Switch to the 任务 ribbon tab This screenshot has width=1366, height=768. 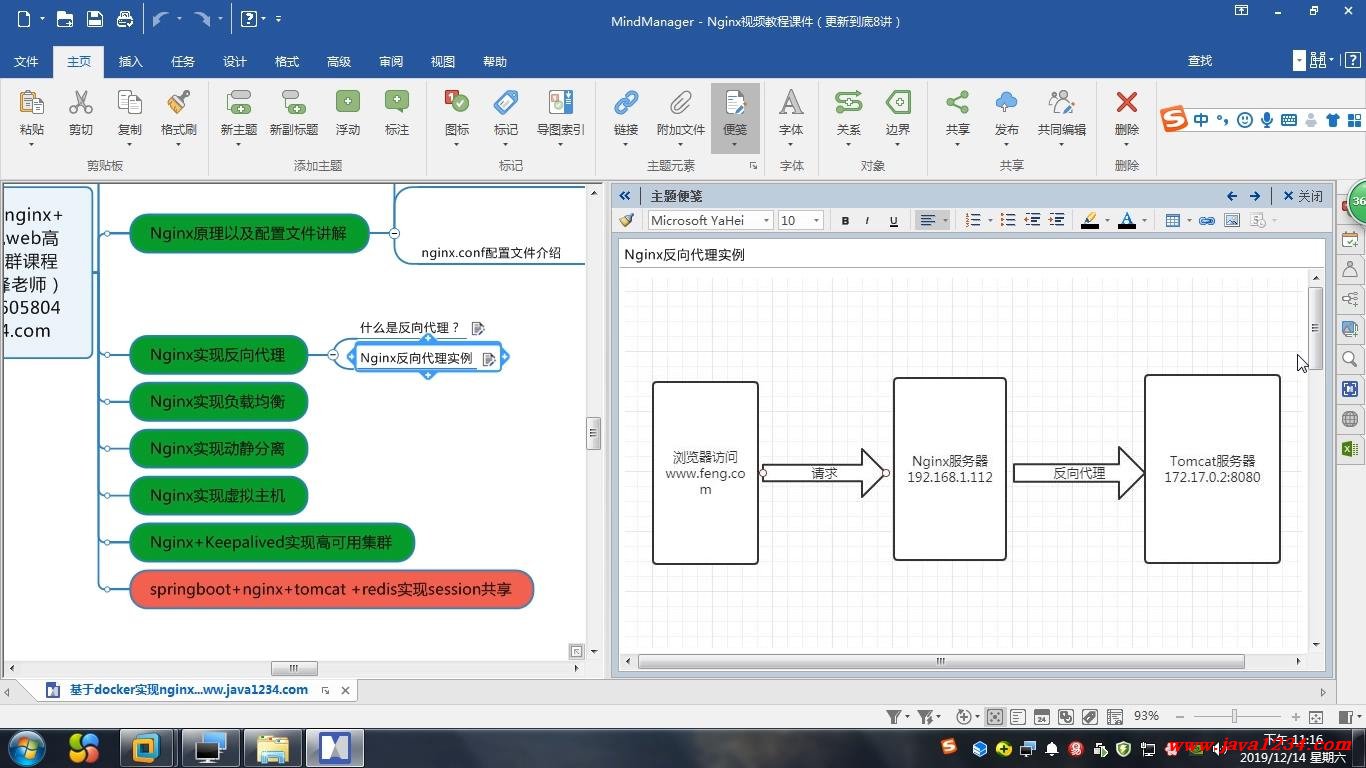point(183,62)
